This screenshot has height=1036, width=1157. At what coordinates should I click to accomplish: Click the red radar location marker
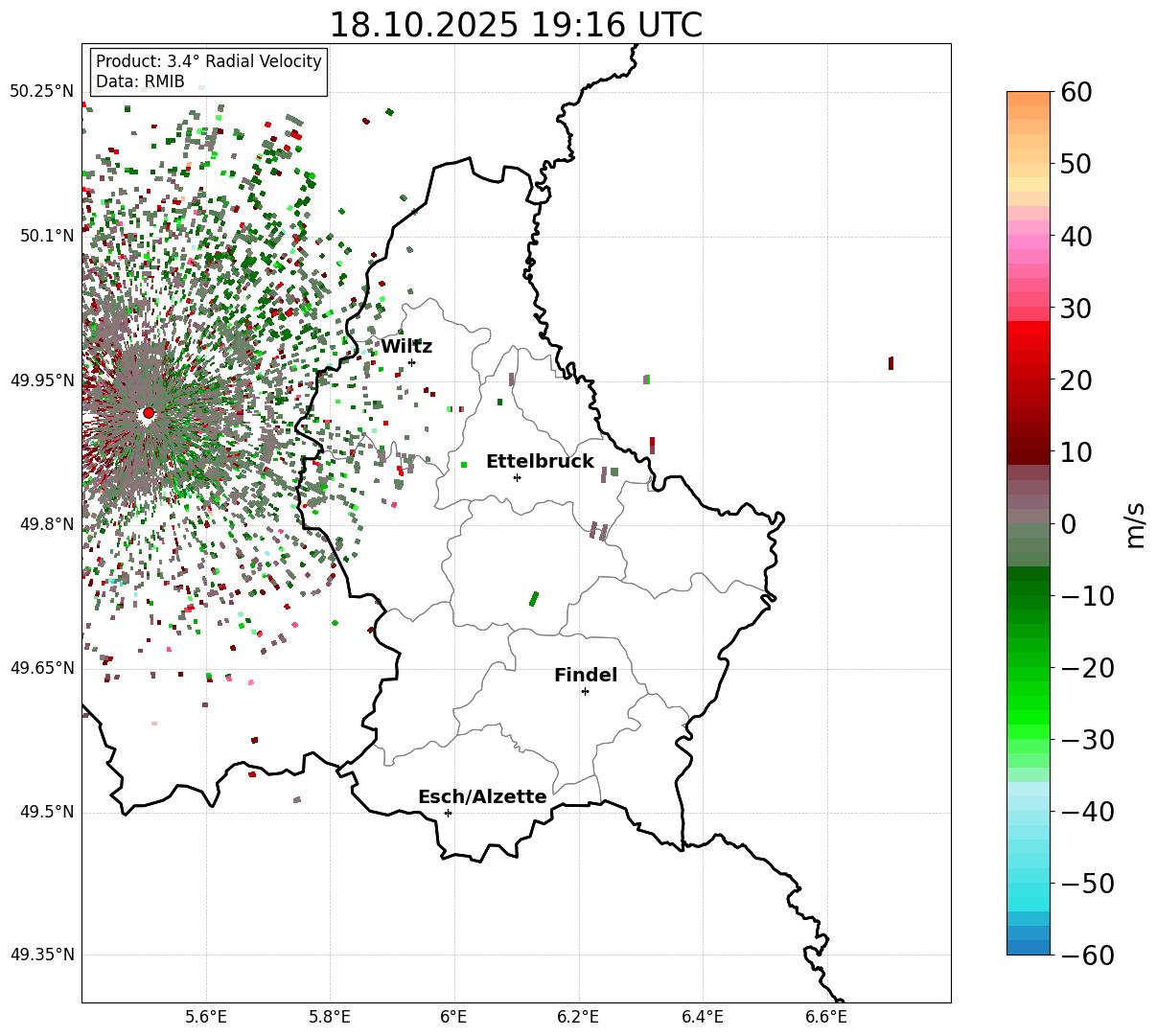(x=149, y=413)
